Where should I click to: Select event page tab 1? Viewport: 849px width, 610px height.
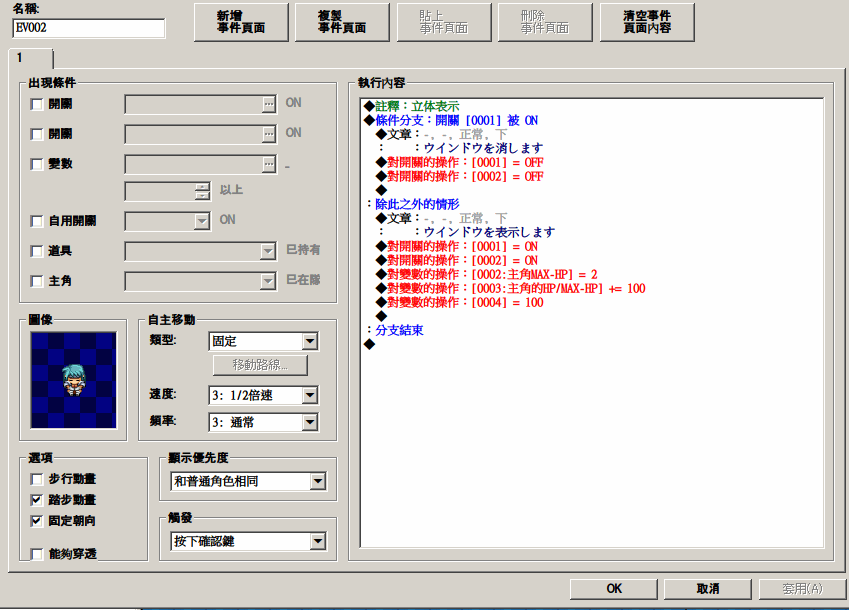coord(31,58)
